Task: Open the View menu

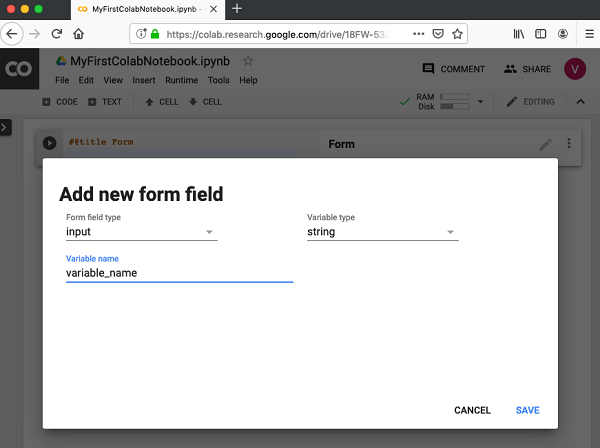Action: point(113,80)
